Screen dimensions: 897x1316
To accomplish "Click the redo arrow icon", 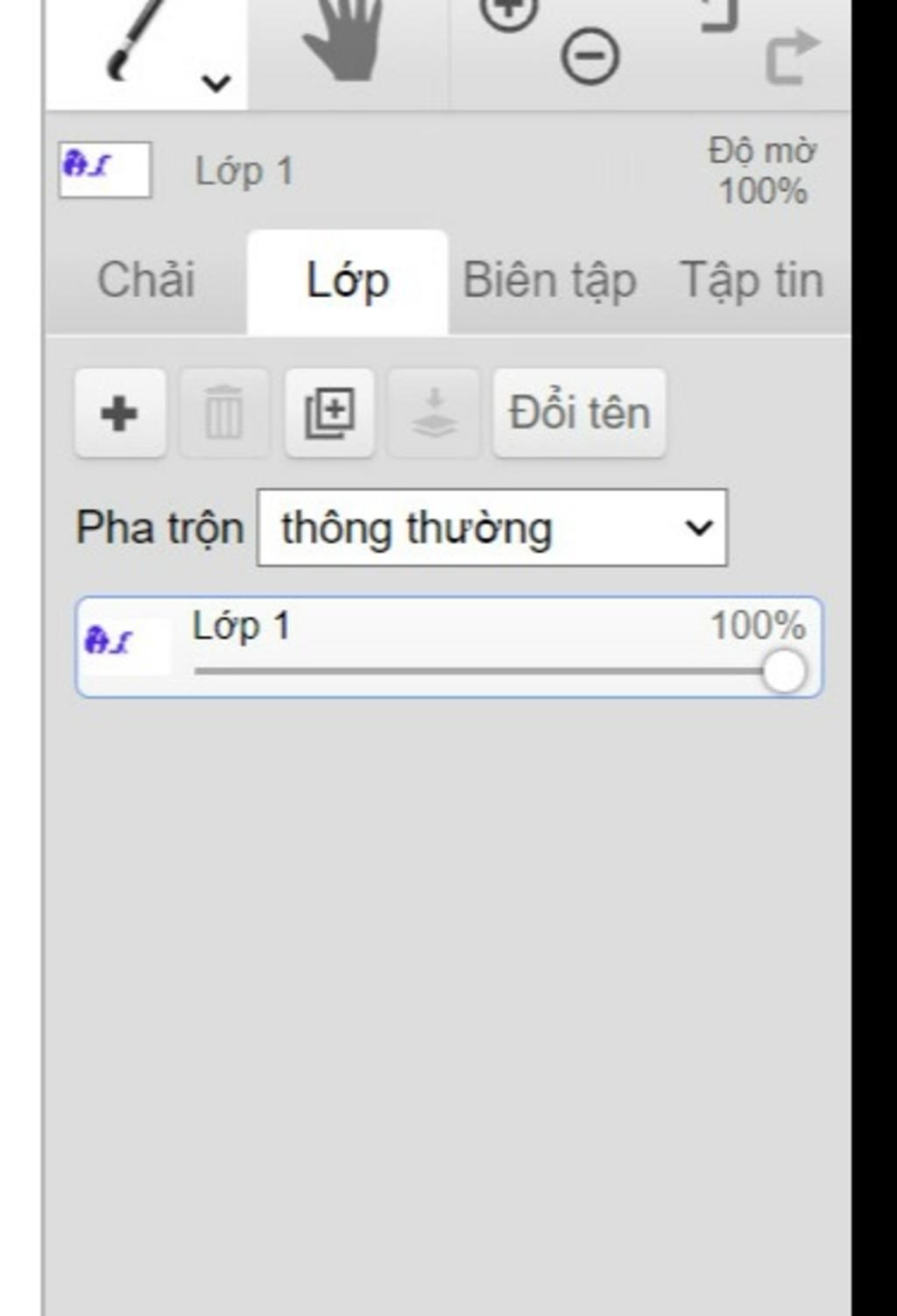I will pyautogui.click(x=792, y=57).
